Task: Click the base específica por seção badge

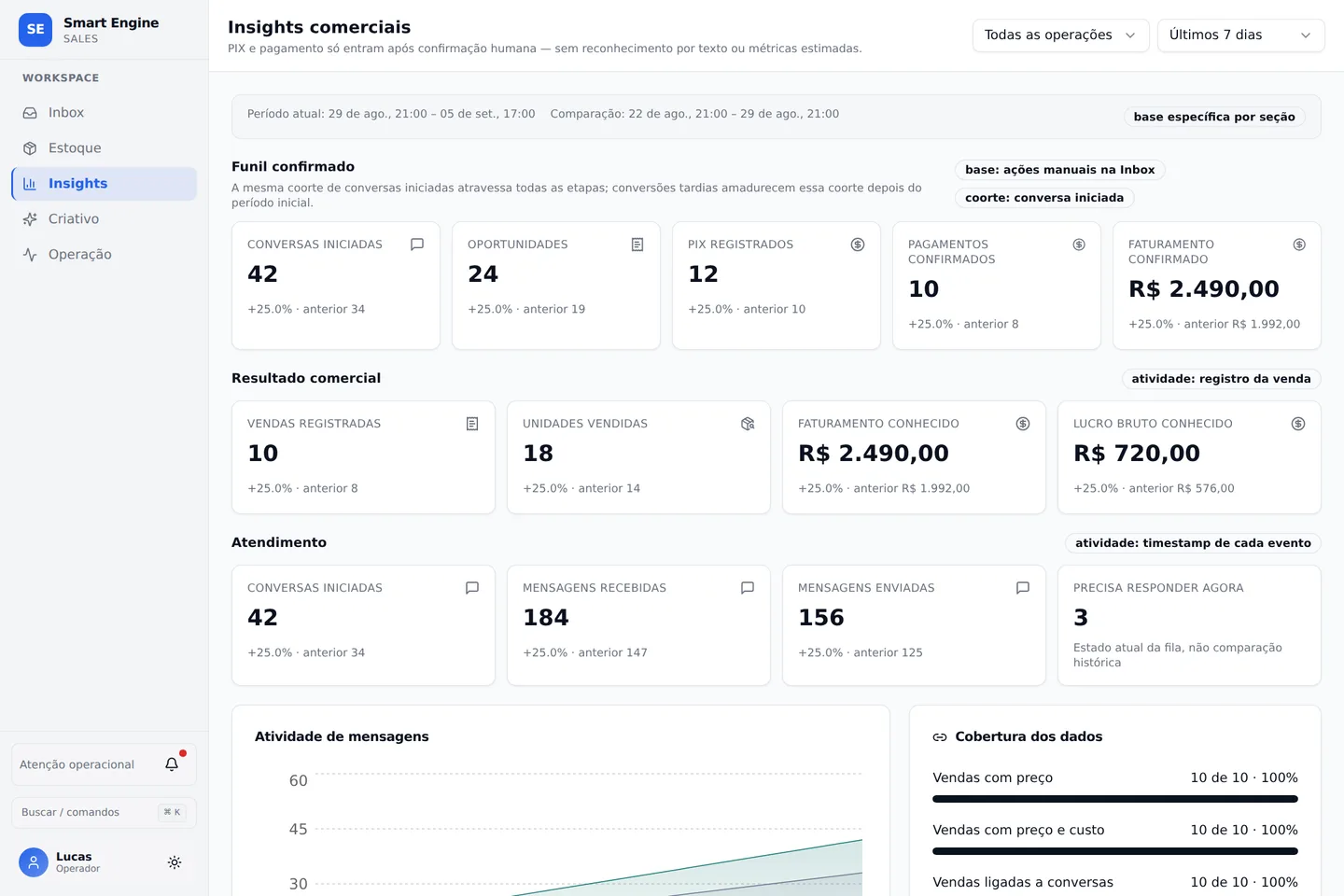Action: coord(1213,117)
